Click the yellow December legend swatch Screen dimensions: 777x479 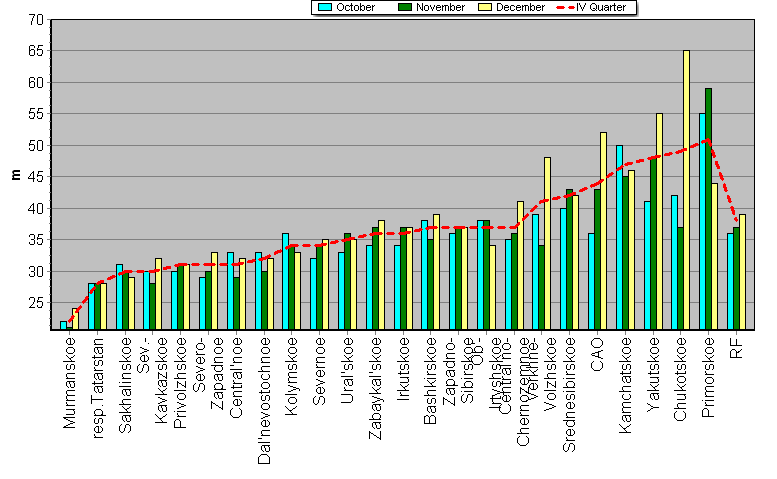click(485, 7)
